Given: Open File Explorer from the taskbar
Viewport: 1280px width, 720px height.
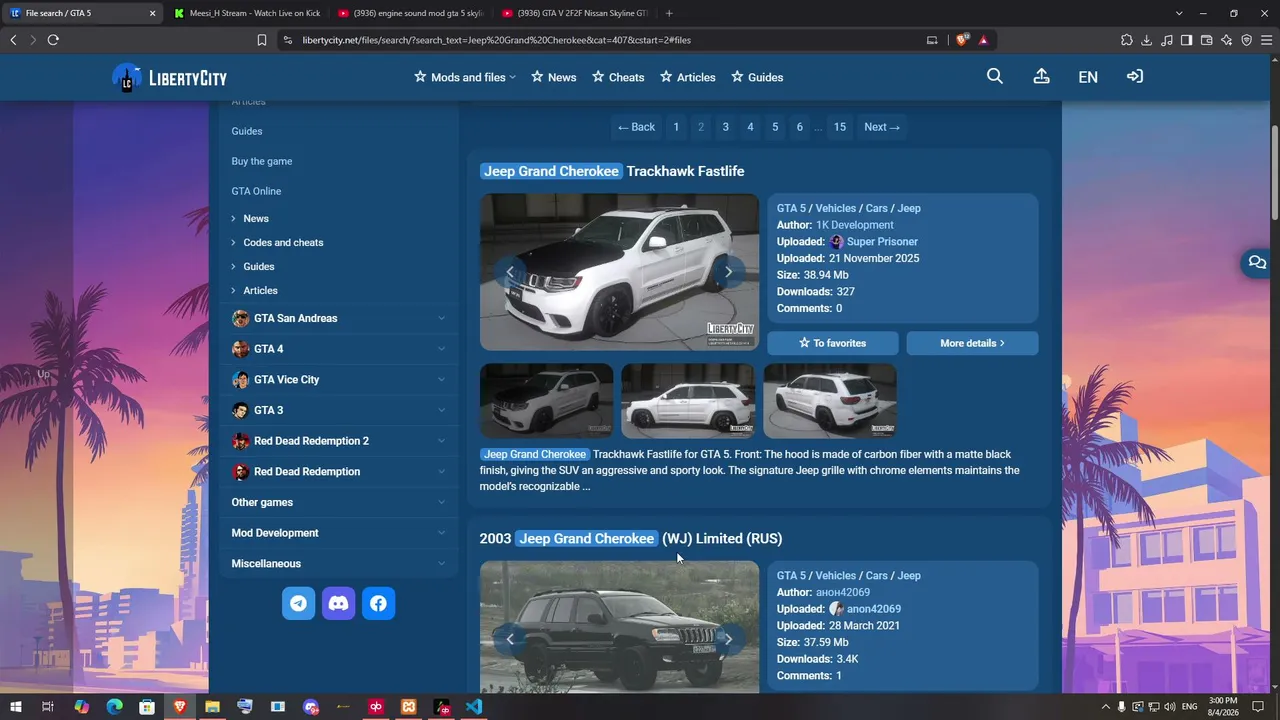Looking at the screenshot, I should click(x=212, y=707).
